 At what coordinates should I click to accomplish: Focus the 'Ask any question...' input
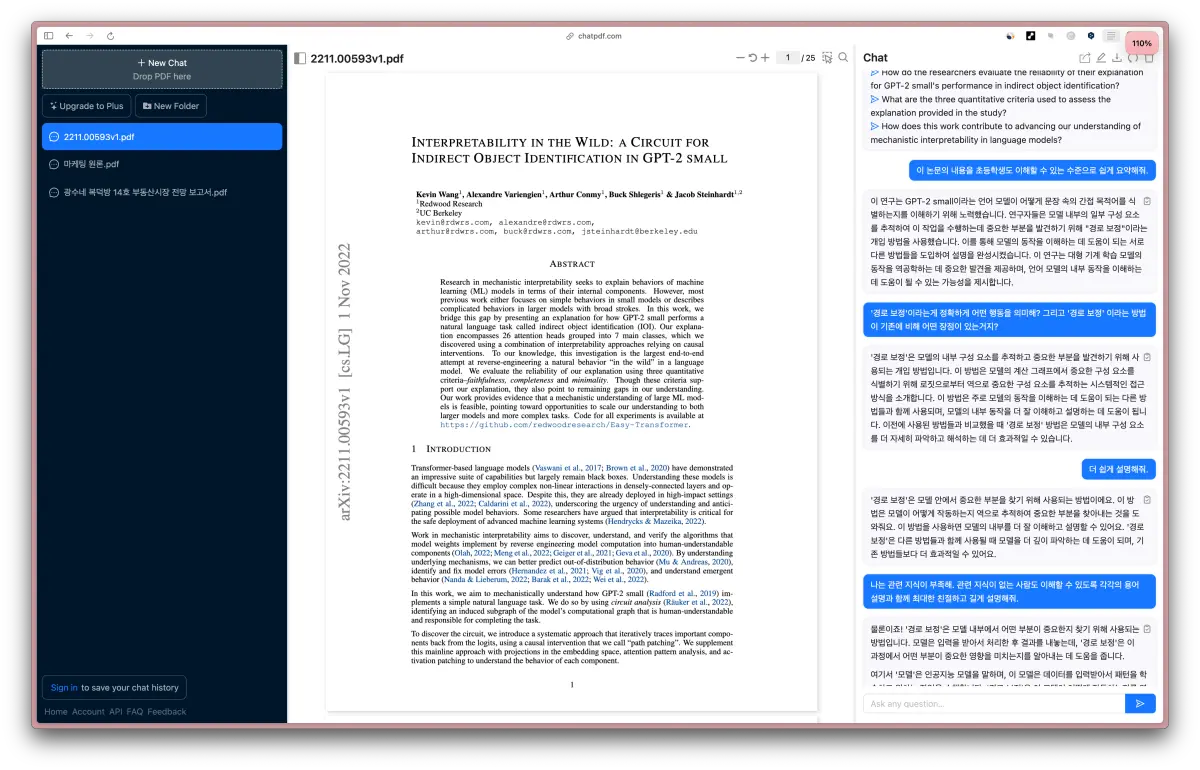pos(994,704)
